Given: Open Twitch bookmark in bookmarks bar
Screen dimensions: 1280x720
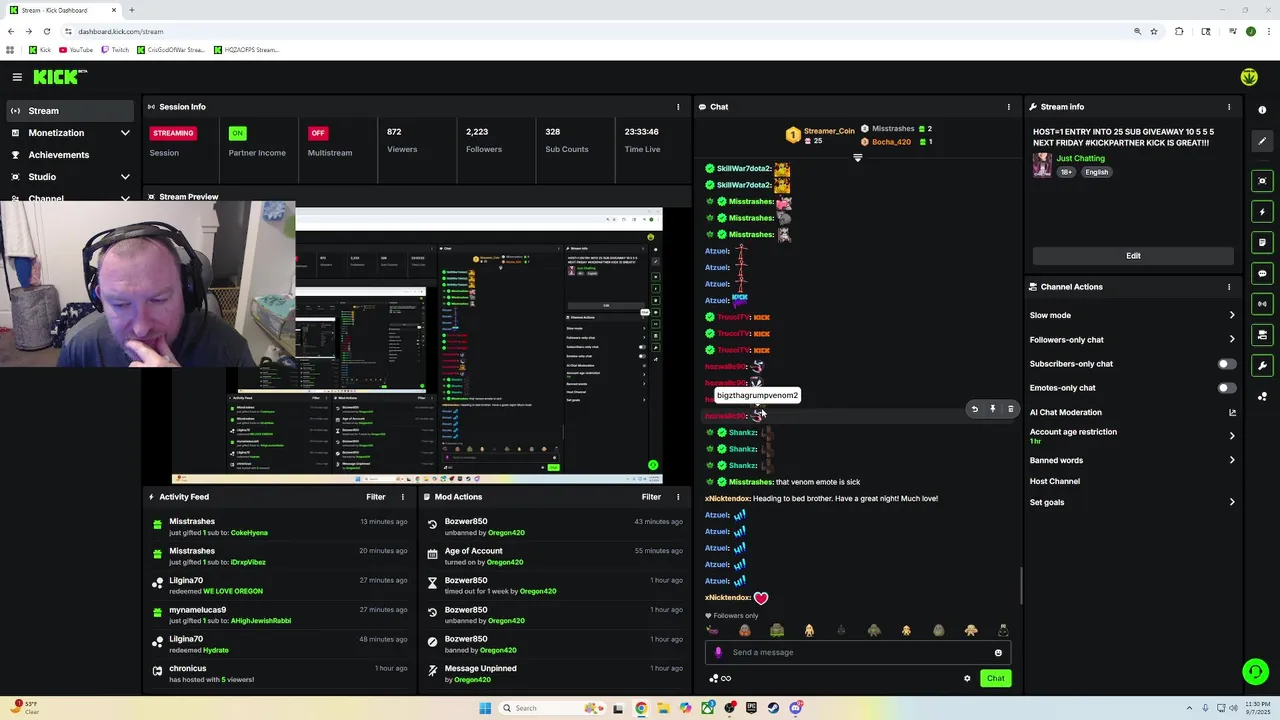Looking at the screenshot, I should click(x=114, y=50).
